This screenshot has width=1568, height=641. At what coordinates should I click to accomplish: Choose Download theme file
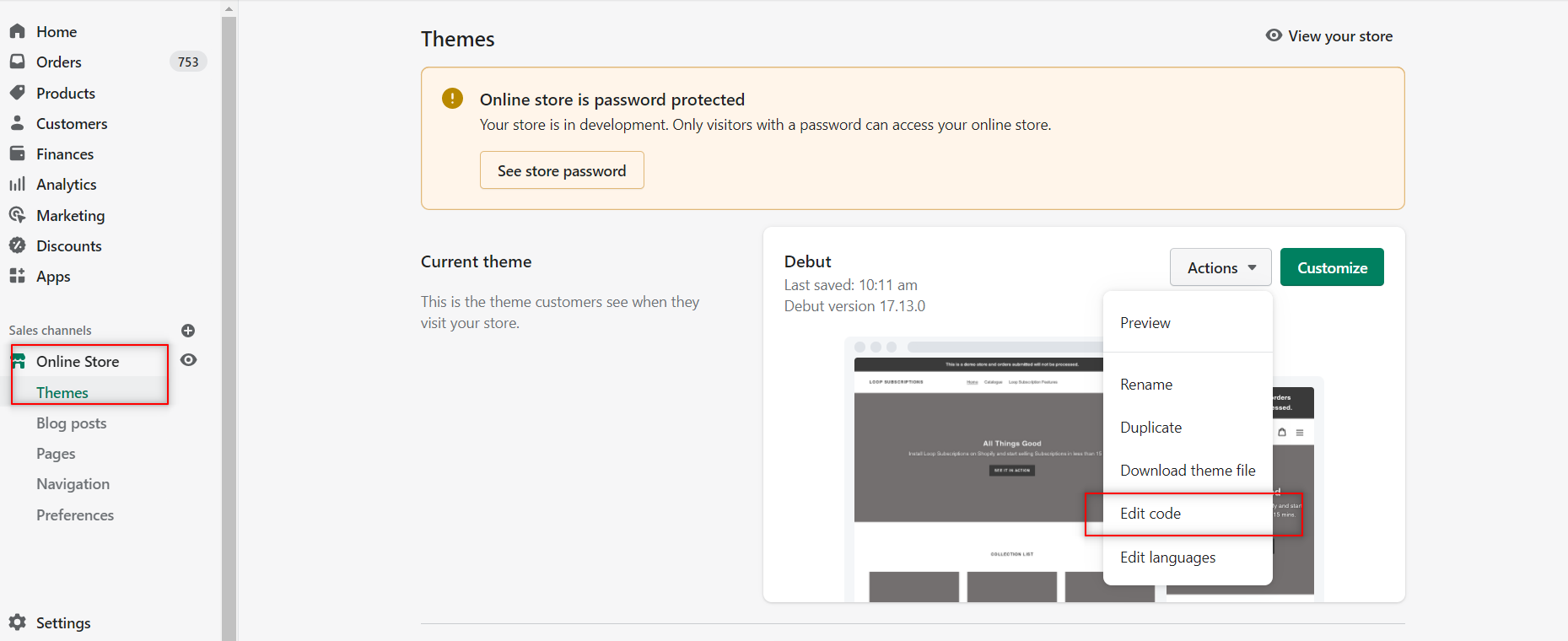1188,471
